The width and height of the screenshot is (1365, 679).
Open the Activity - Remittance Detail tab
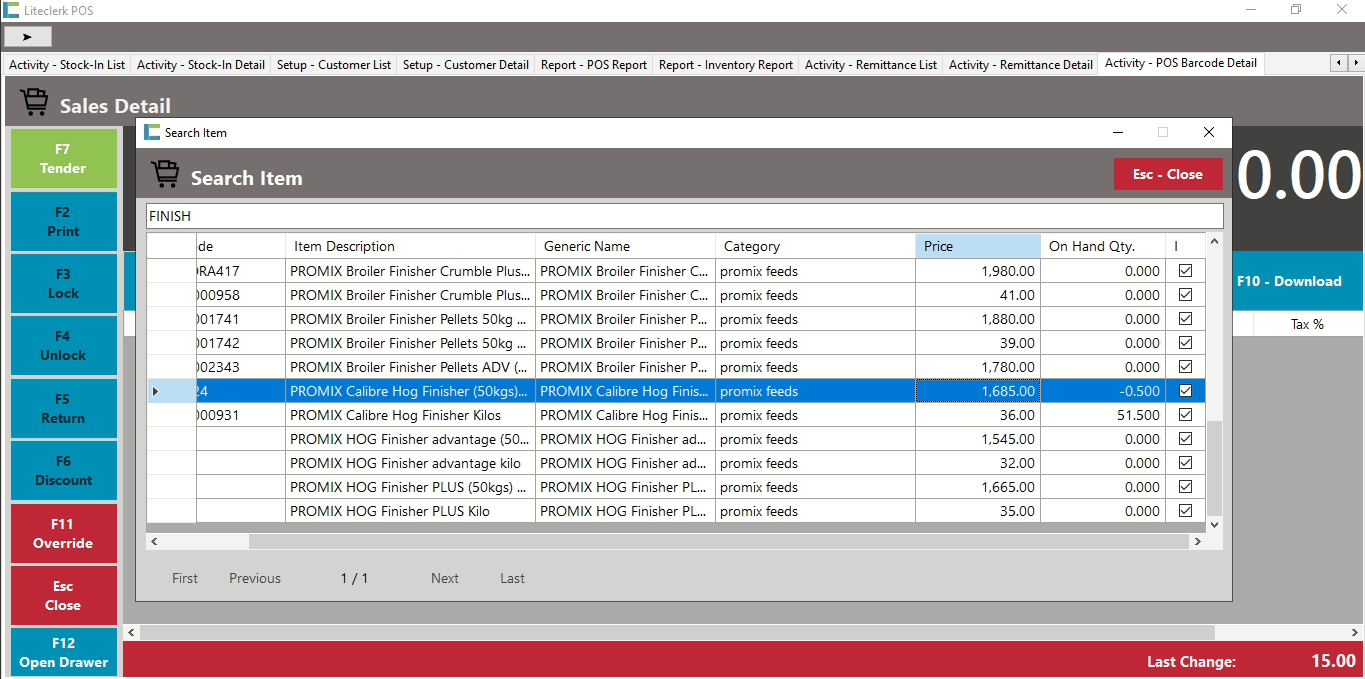click(x=1021, y=65)
